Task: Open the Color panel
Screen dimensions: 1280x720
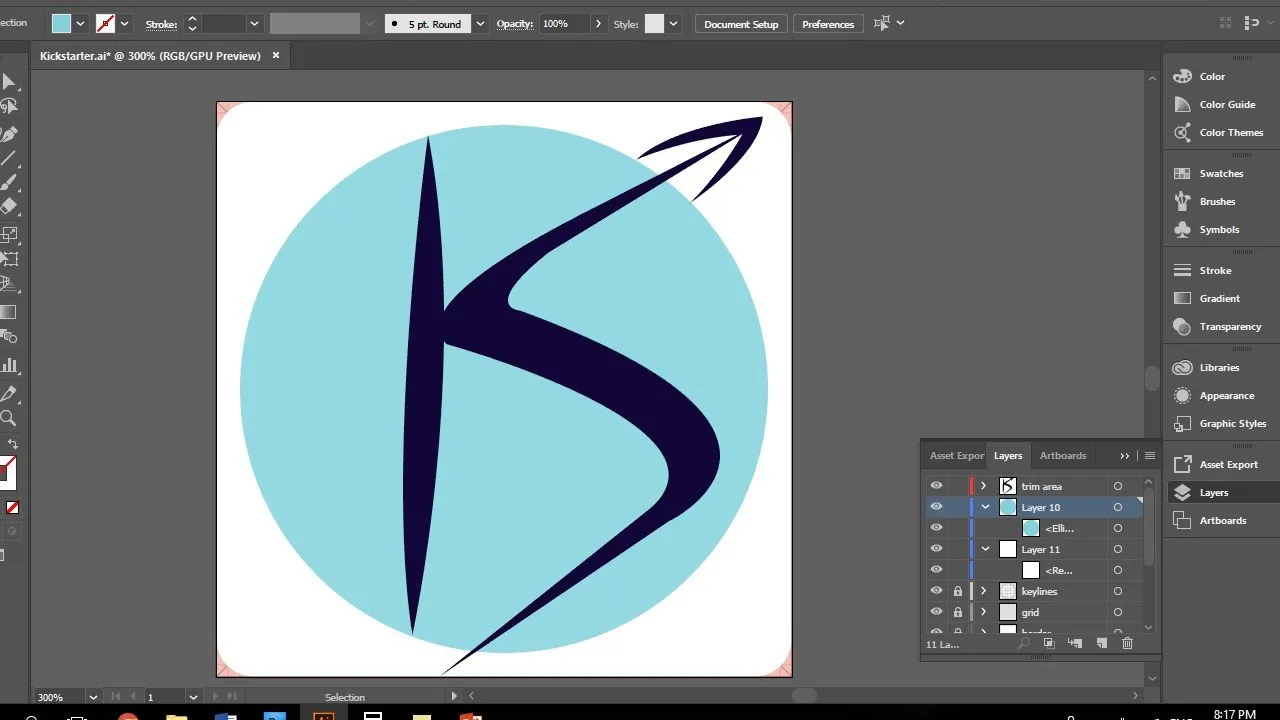Action: coord(1213,76)
